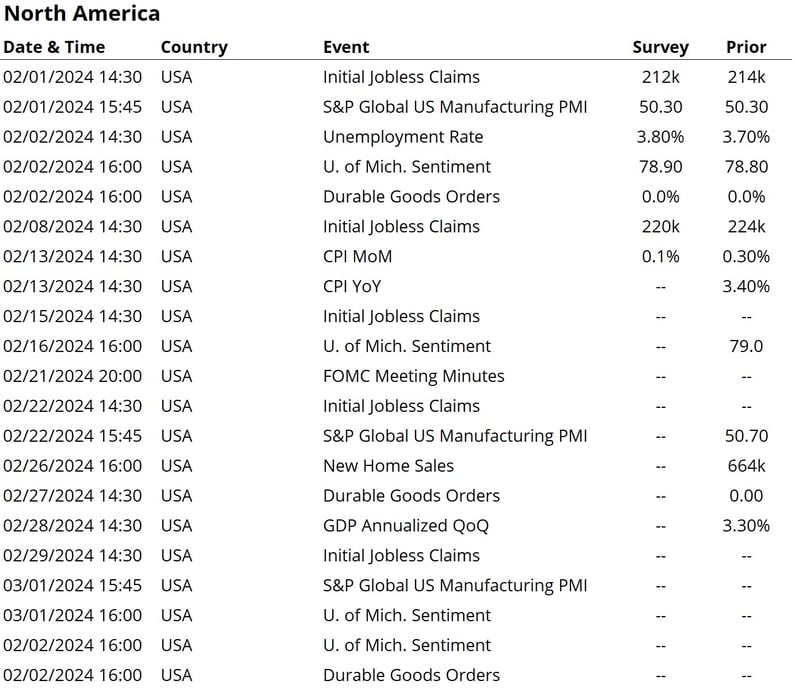Click the CPI MoM event
This screenshot has height=696, width=795.
(357, 257)
